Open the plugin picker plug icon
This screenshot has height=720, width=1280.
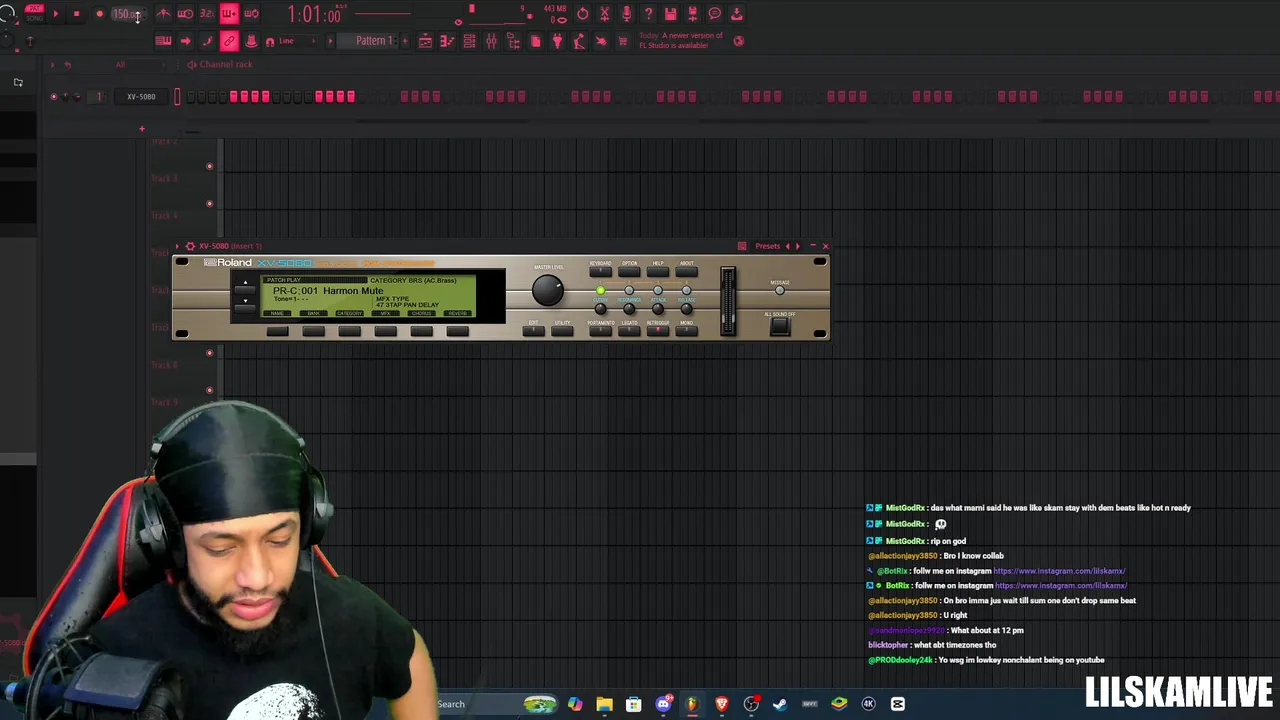pyautogui.click(x=557, y=41)
